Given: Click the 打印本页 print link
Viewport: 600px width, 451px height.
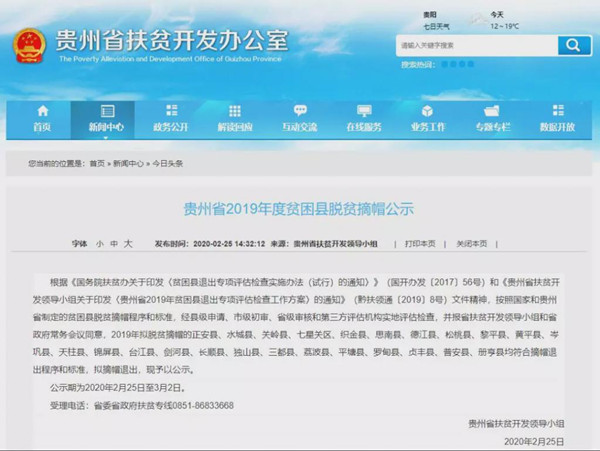Looking at the screenshot, I should coord(420,243).
